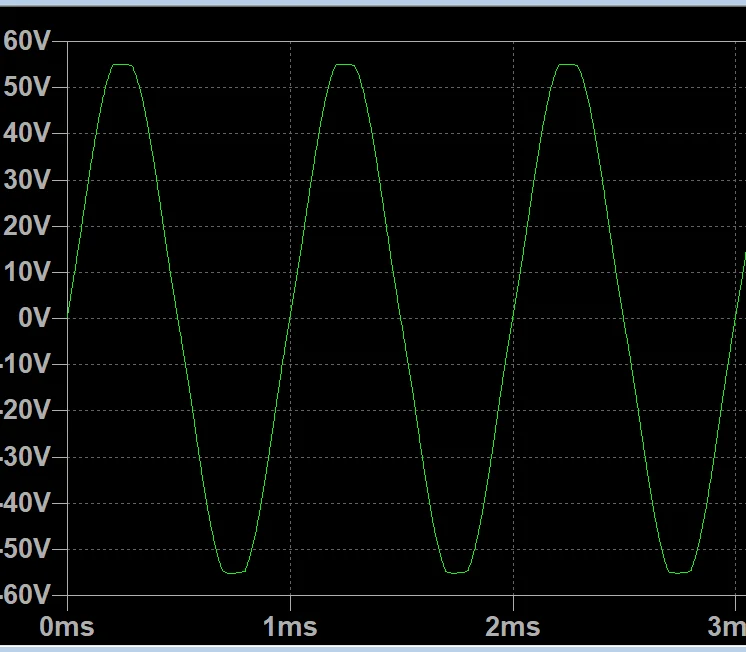Click the -60V label at axis bottom
746x652 pixels.
[24, 595]
